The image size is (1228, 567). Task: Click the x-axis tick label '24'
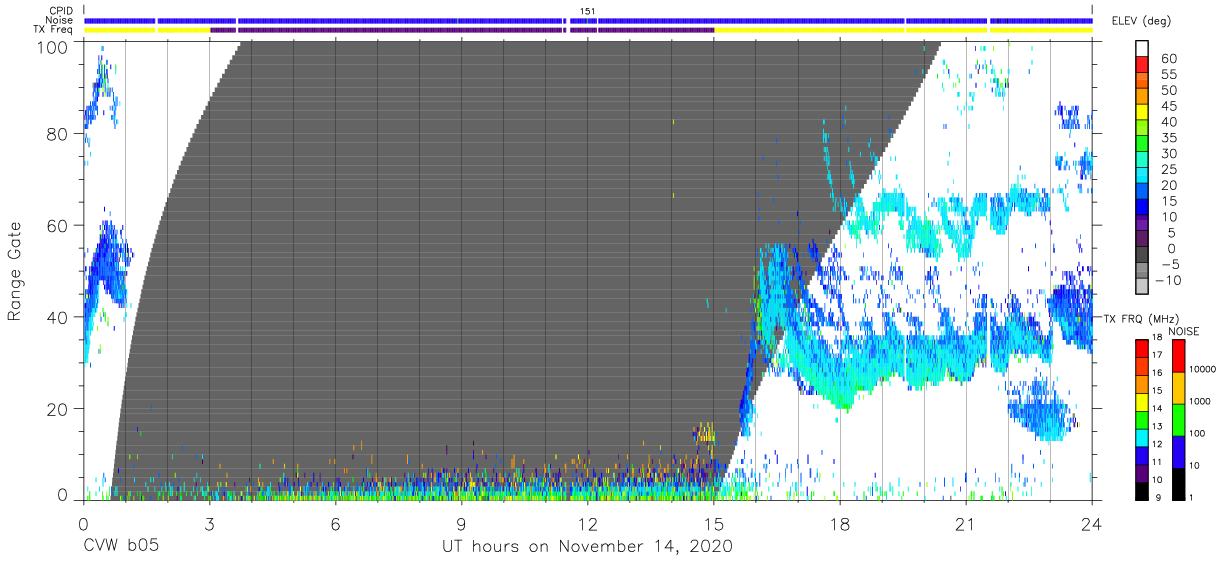tap(1092, 523)
